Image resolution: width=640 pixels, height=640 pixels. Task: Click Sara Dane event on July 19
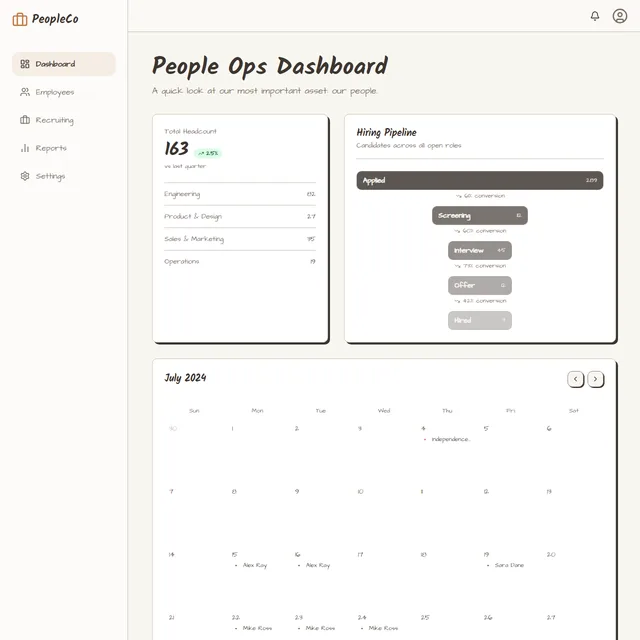505,565
